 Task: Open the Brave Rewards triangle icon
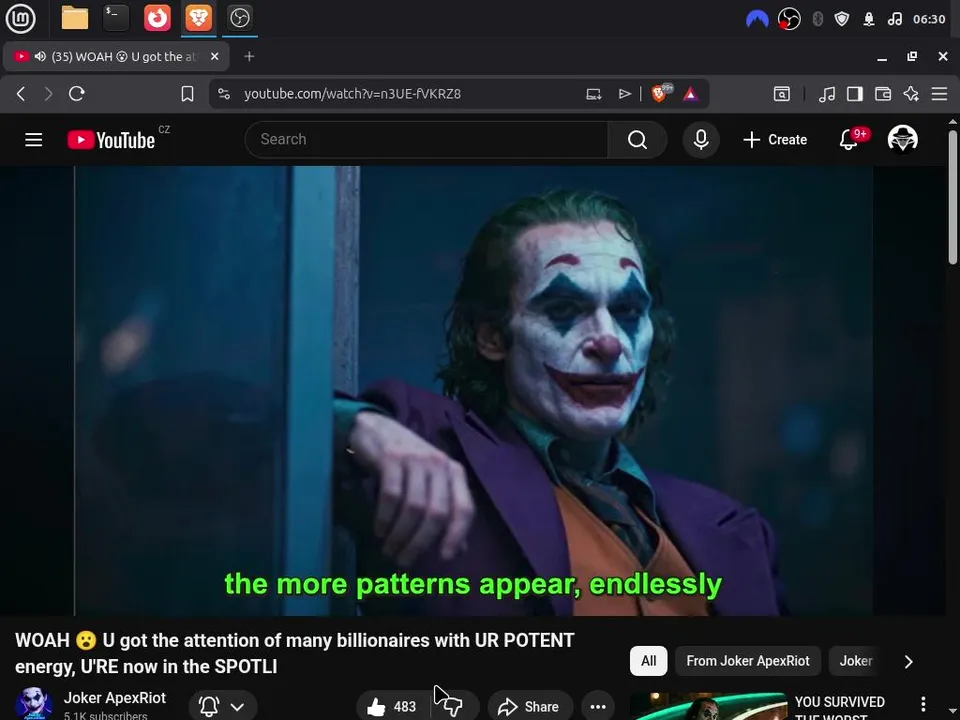coord(691,94)
